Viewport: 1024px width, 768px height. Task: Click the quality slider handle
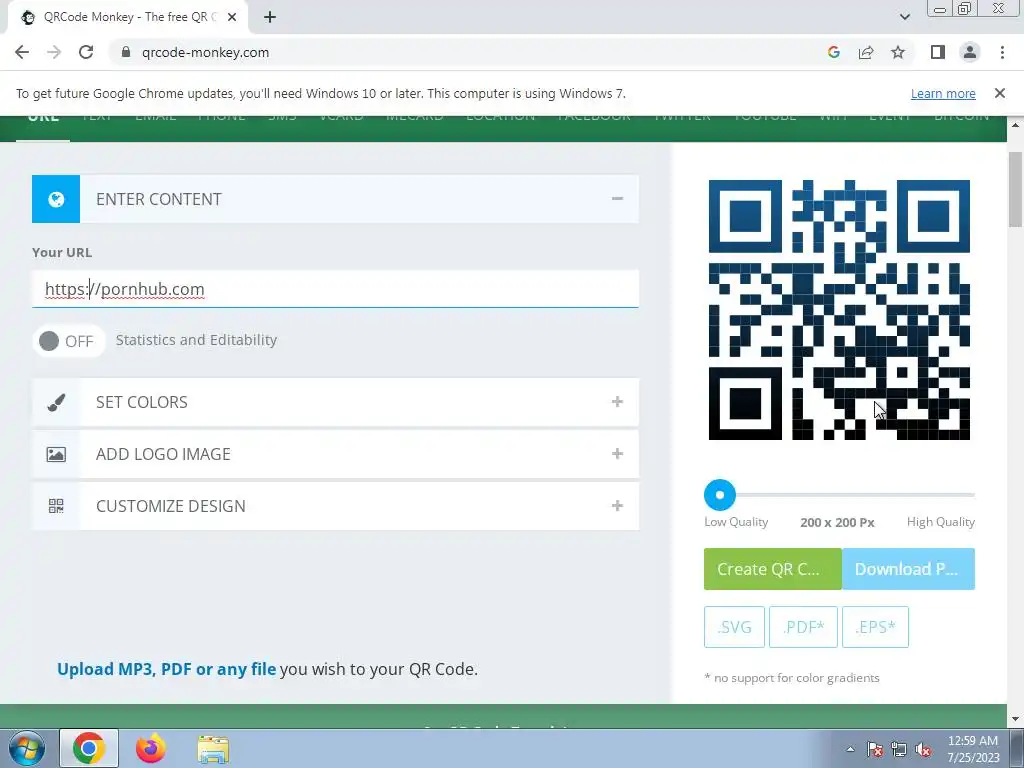(x=720, y=495)
